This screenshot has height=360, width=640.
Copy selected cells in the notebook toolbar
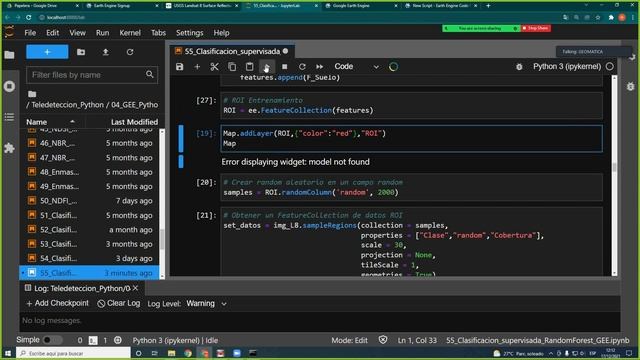click(x=232, y=67)
